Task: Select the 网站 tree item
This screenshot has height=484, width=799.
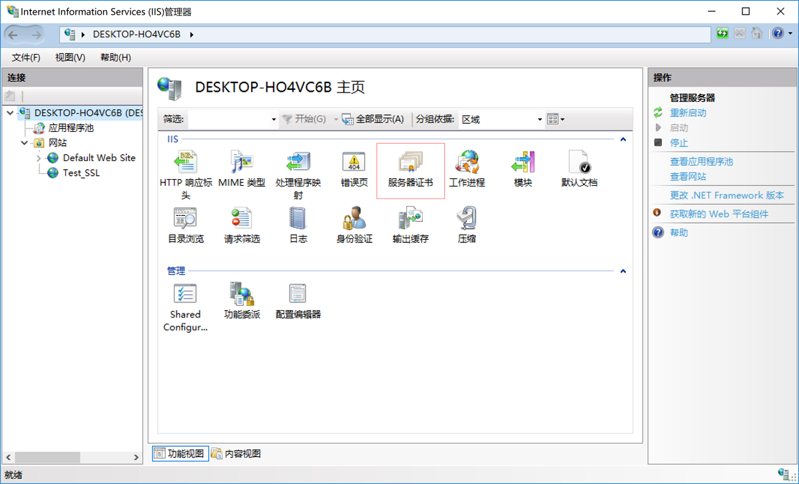Action: pos(57,143)
